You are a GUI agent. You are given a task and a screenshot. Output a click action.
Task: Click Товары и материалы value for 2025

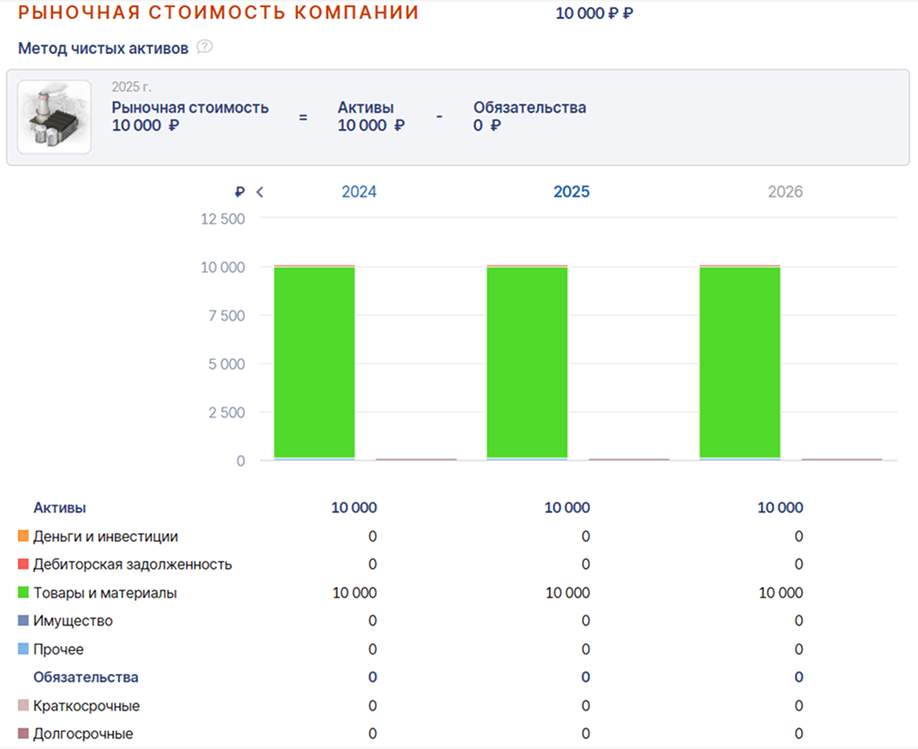568,593
